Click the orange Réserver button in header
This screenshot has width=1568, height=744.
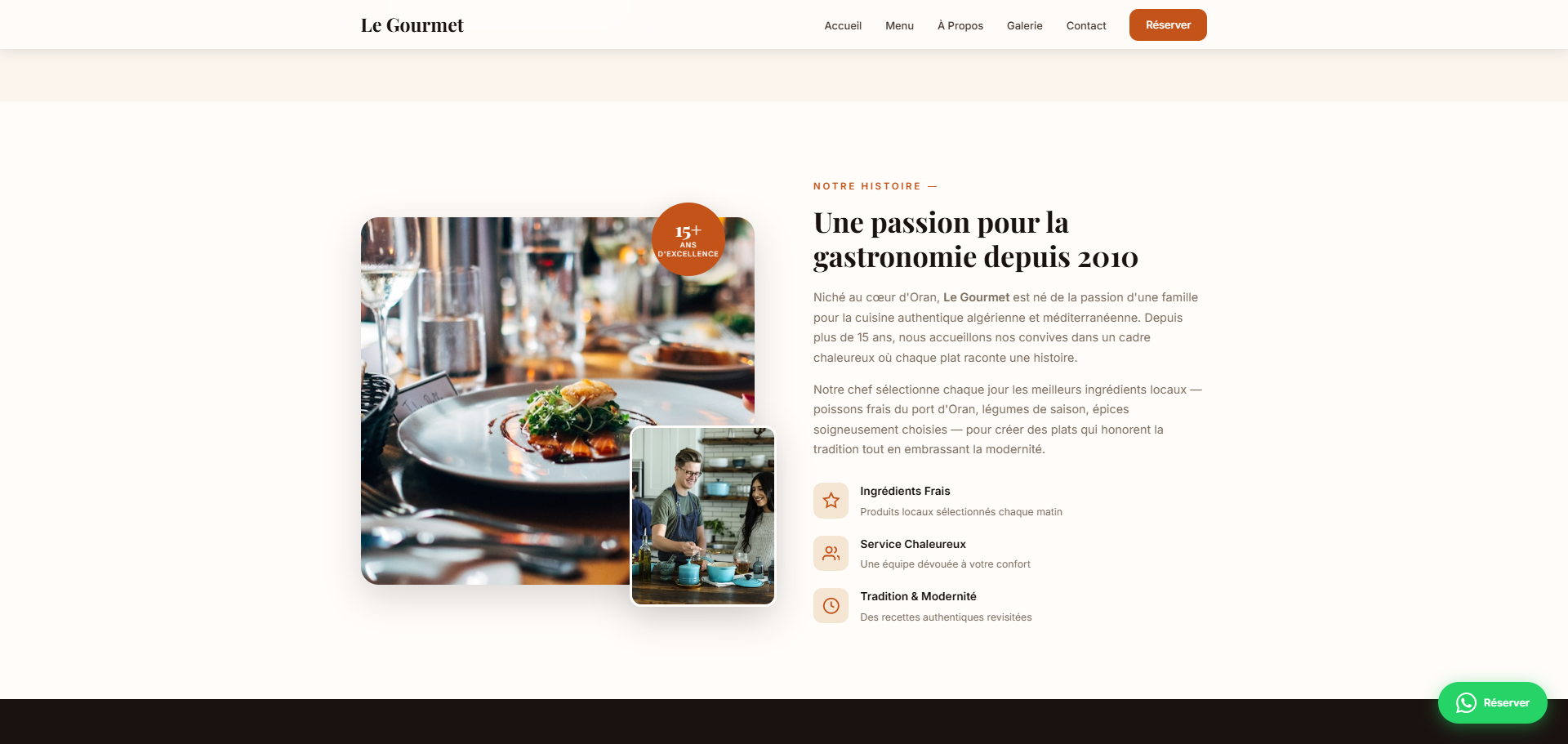1168,25
